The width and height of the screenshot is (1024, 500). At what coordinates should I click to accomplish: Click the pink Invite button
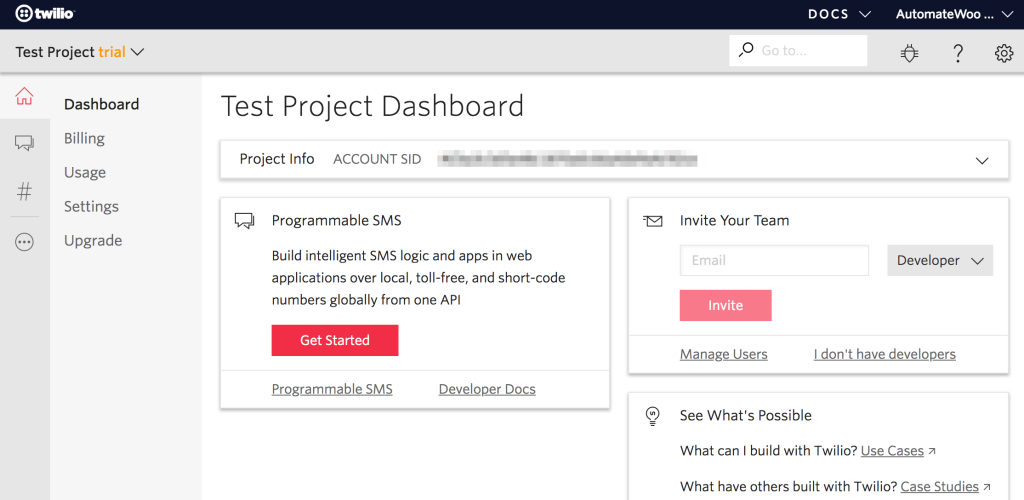click(x=725, y=306)
